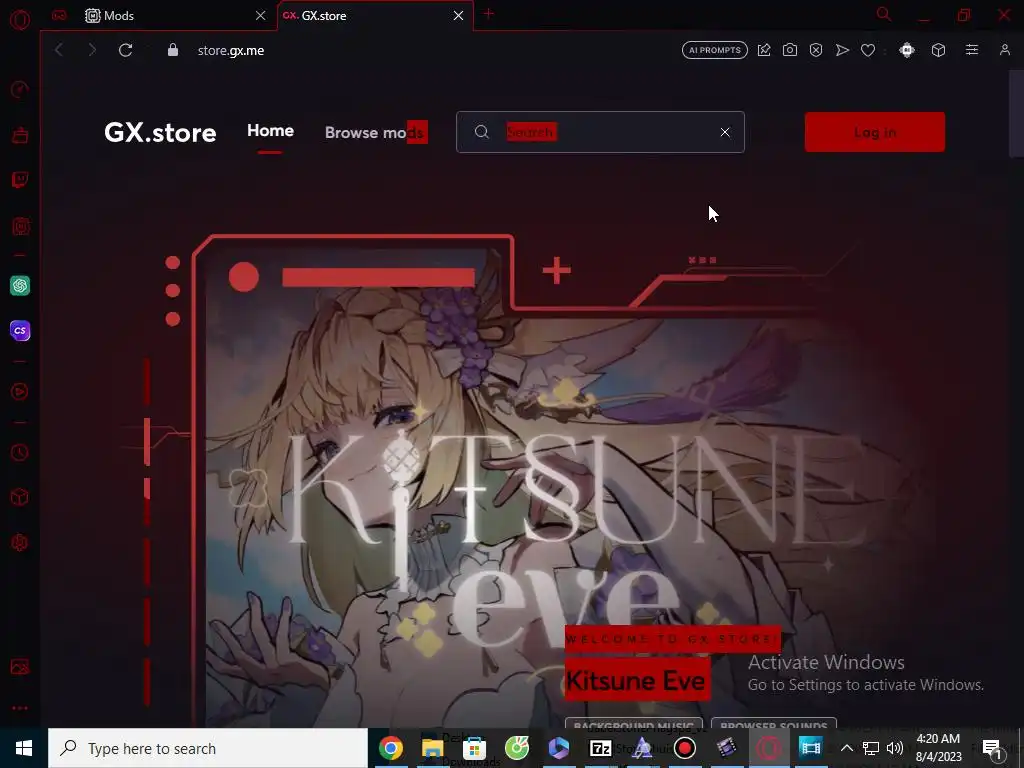Click the GX.store logo

(x=160, y=133)
